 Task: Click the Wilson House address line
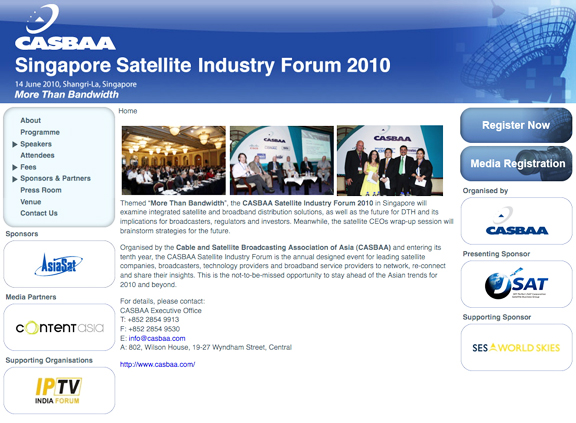(206, 347)
